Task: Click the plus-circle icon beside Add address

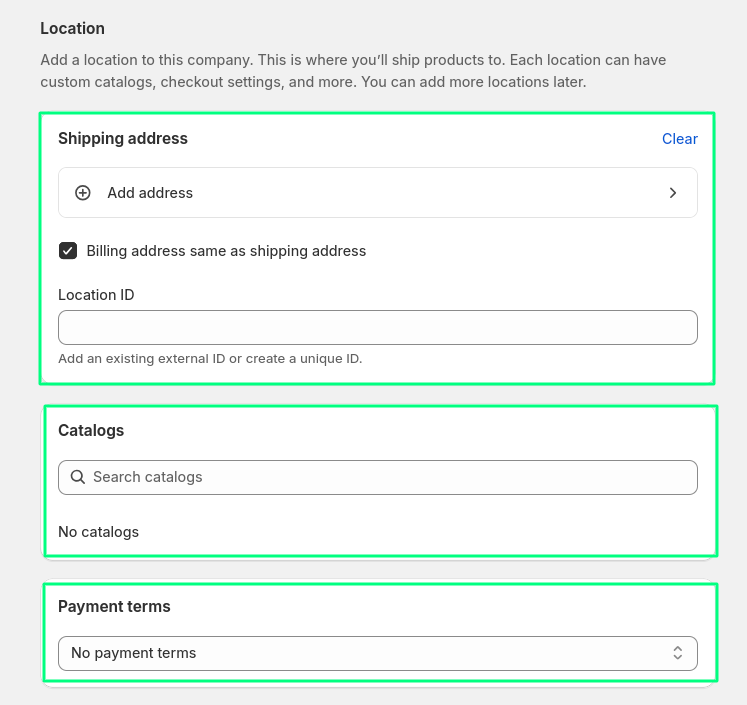Action: pyautogui.click(x=83, y=193)
